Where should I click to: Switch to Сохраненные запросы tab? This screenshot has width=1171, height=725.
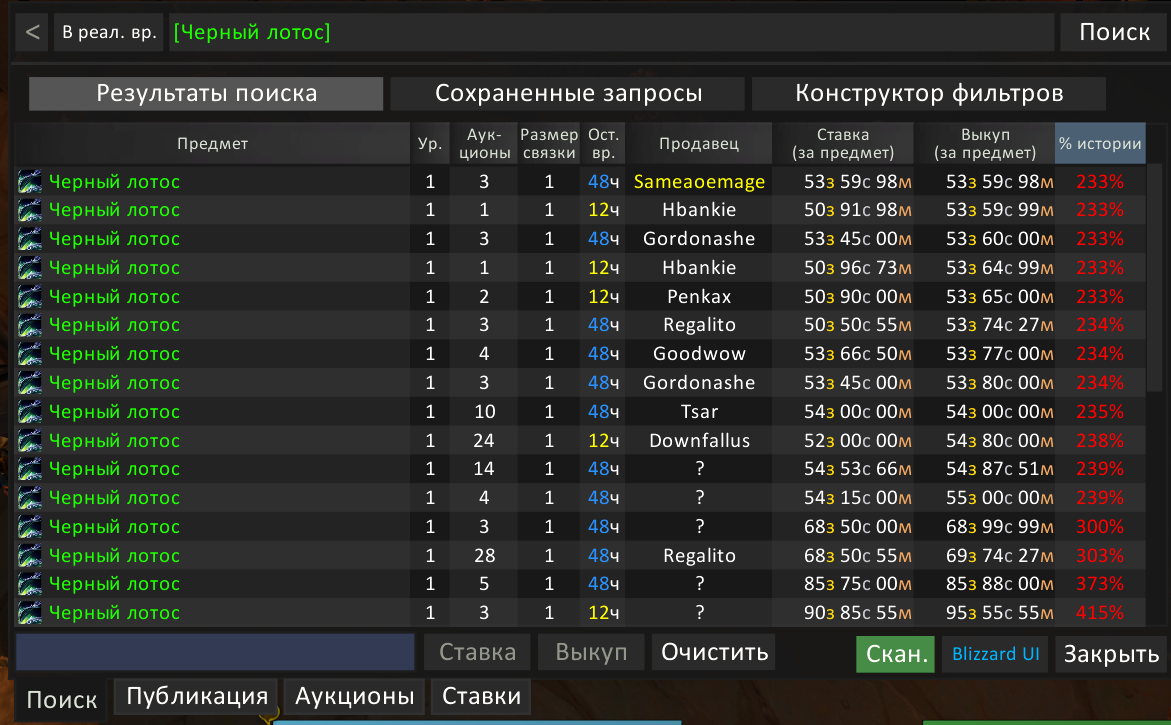568,93
